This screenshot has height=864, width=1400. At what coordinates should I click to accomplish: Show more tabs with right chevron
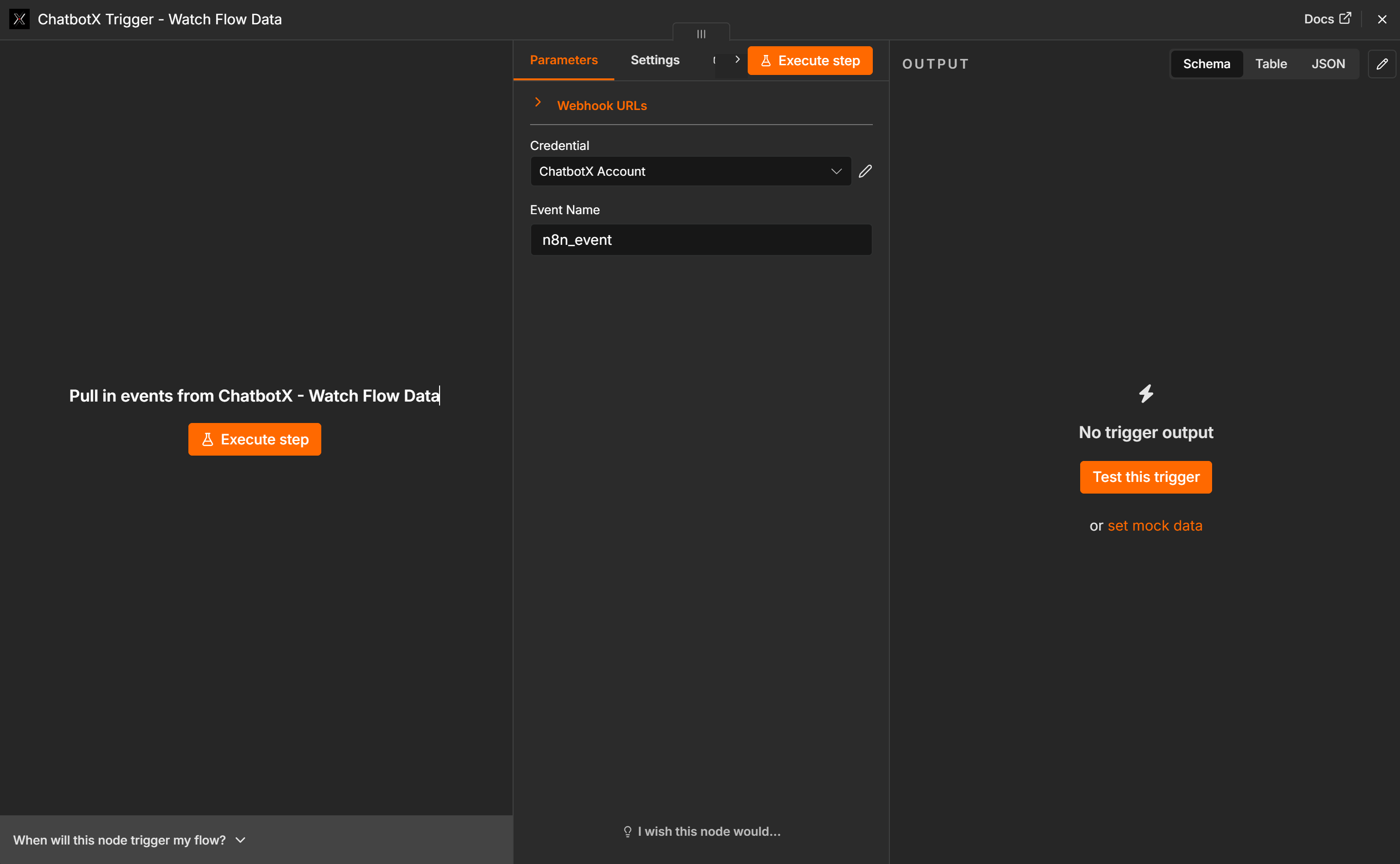point(737,59)
